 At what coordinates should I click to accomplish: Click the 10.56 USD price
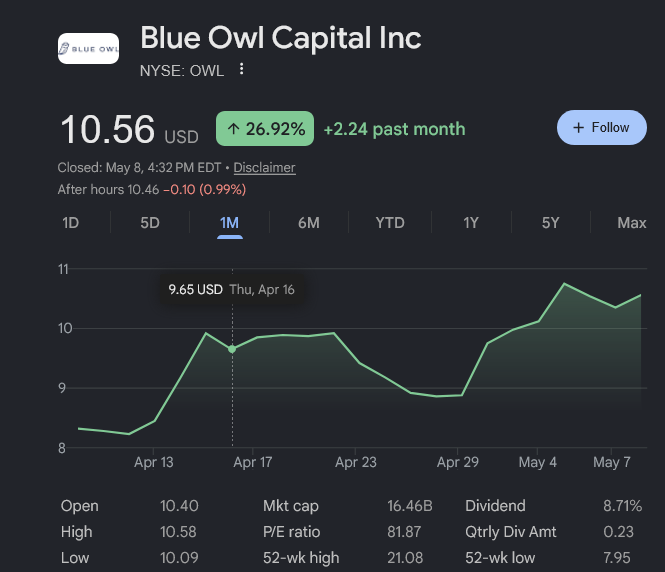tap(129, 129)
